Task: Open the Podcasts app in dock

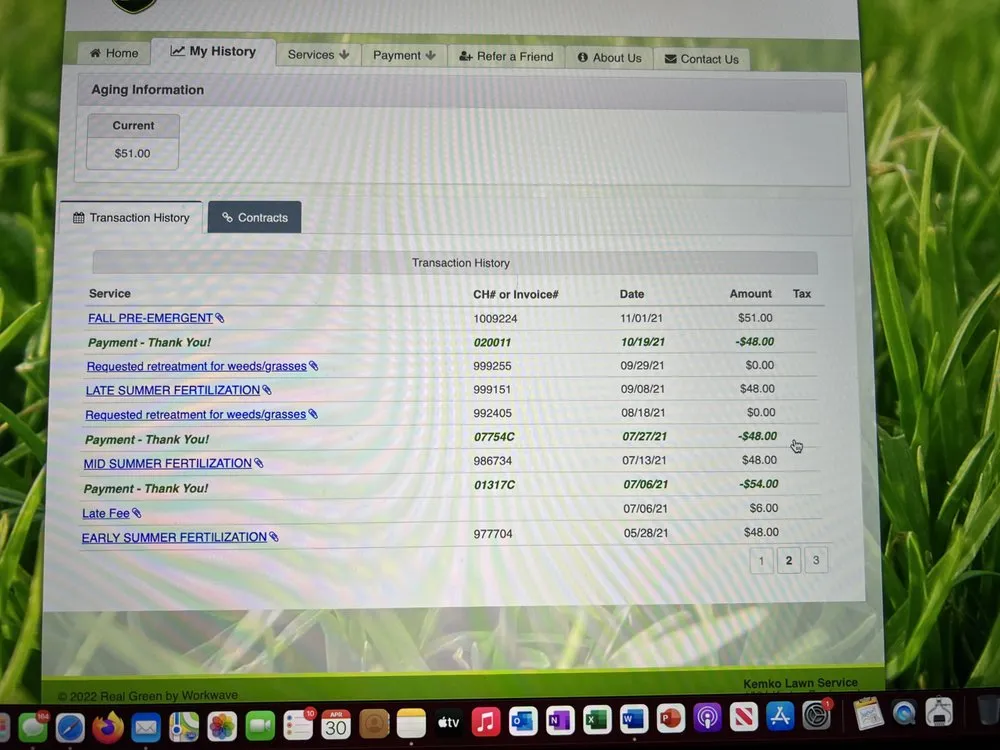Action: click(x=707, y=718)
